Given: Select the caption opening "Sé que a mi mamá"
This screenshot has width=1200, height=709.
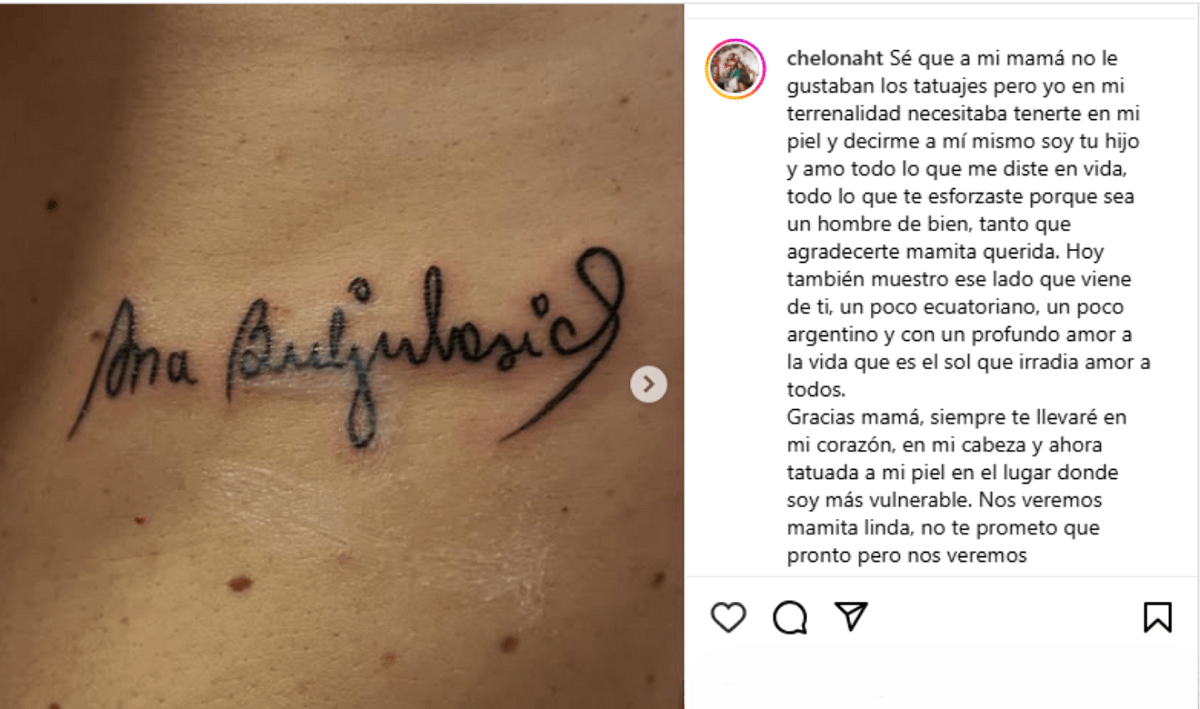Looking at the screenshot, I should (959, 58).
